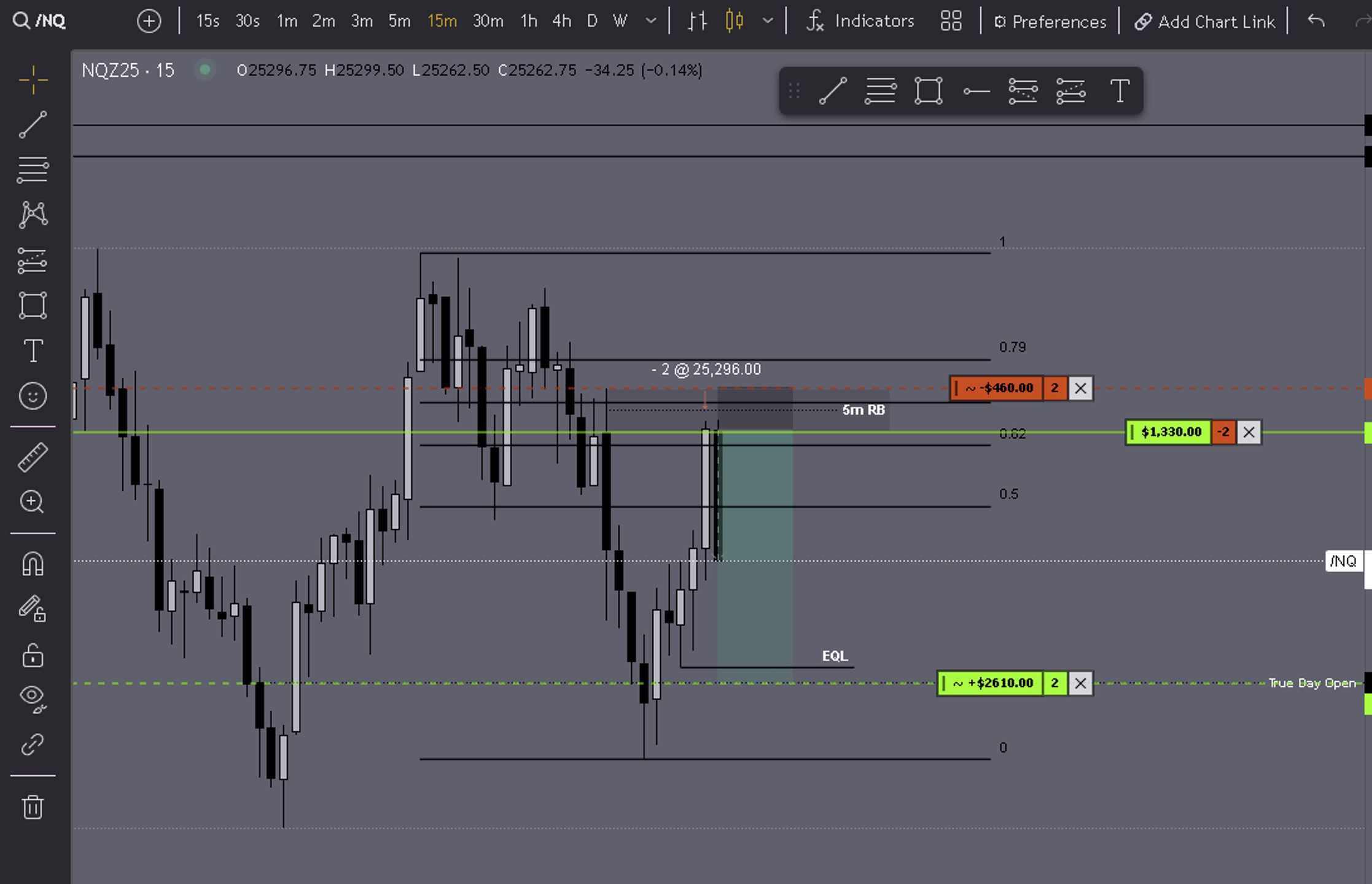Choose the 5m timeframe
Screen dimensions: 1372x884
coord(399,21)
